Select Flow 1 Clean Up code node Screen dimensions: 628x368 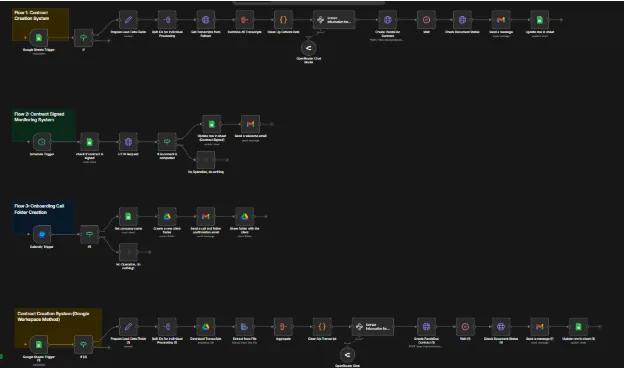(283, 20)
